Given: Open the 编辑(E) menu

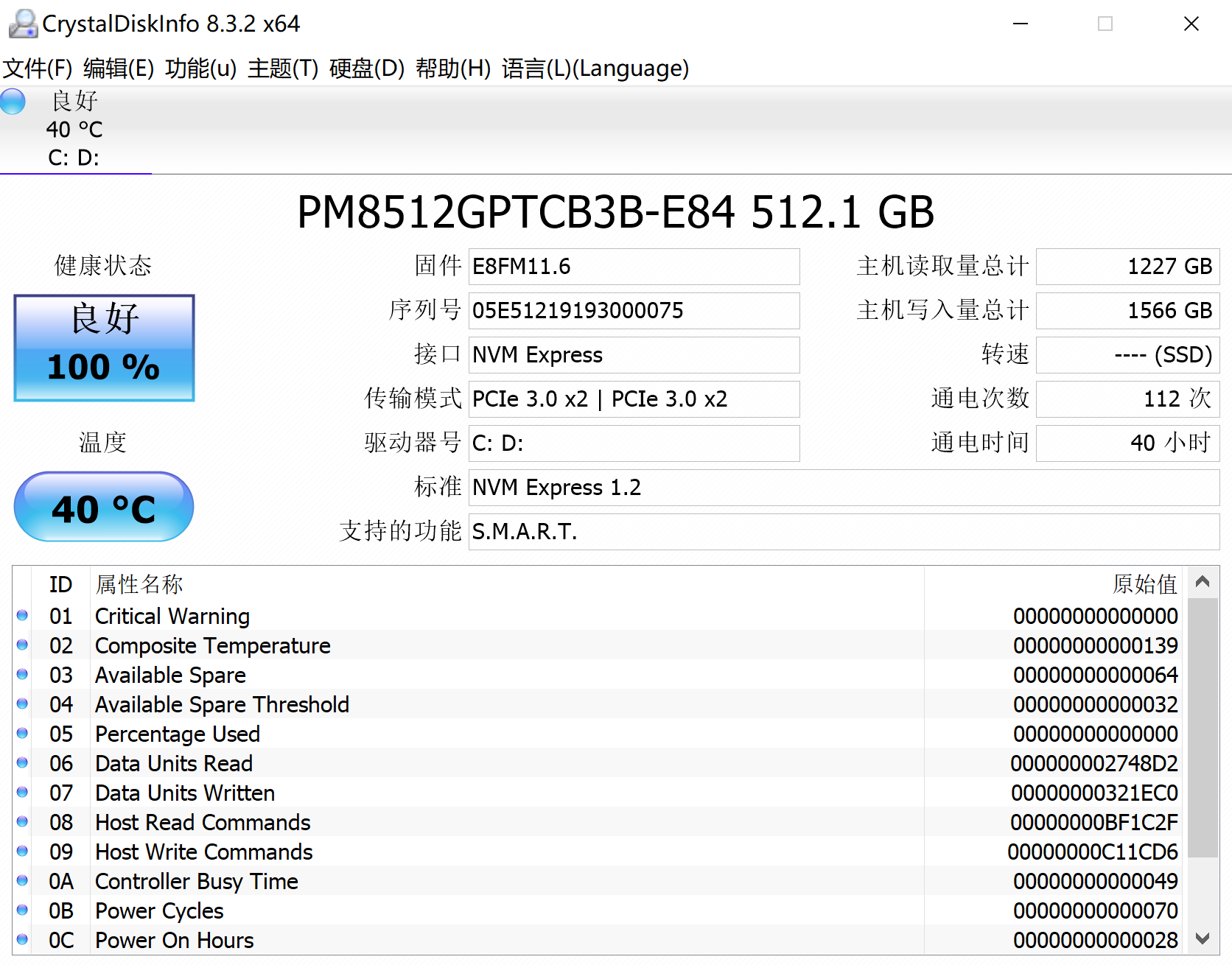Looking at the screenshot, I should (119, 69).
